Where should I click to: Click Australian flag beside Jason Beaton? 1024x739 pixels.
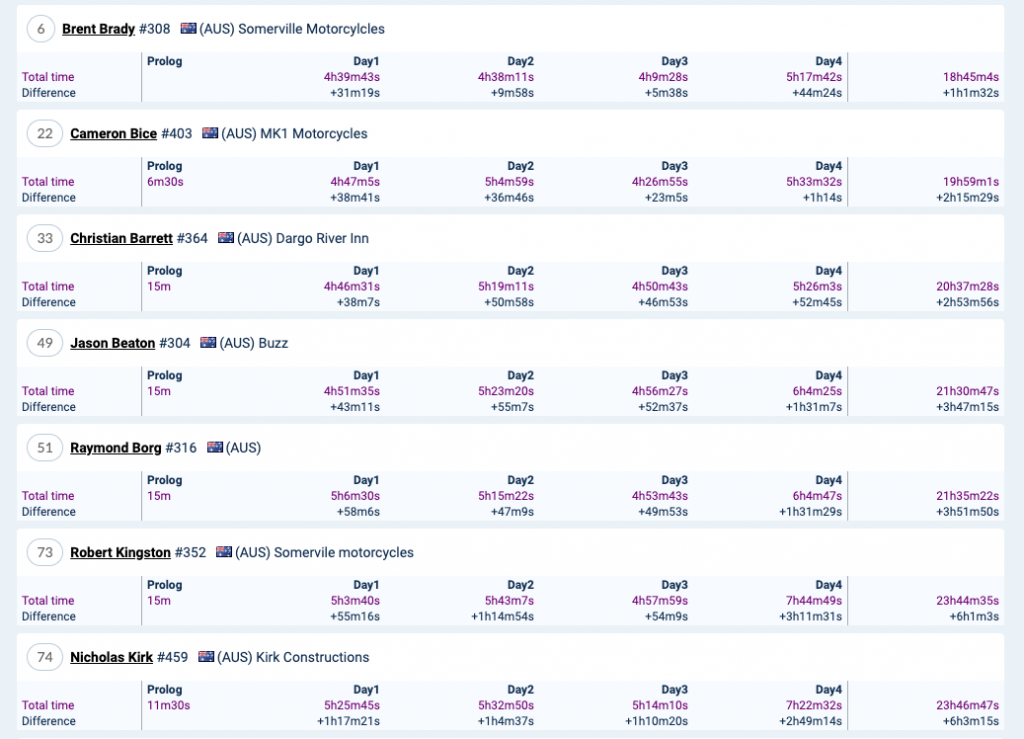coord(208,343)
